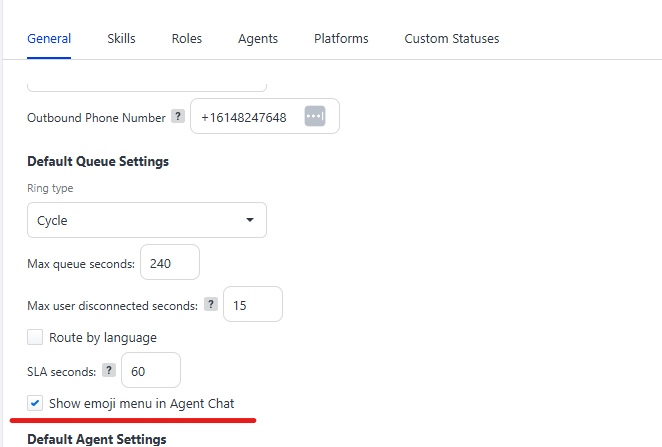
Task: Click the Max user disconnected seconds field
Action: point(252,304)
